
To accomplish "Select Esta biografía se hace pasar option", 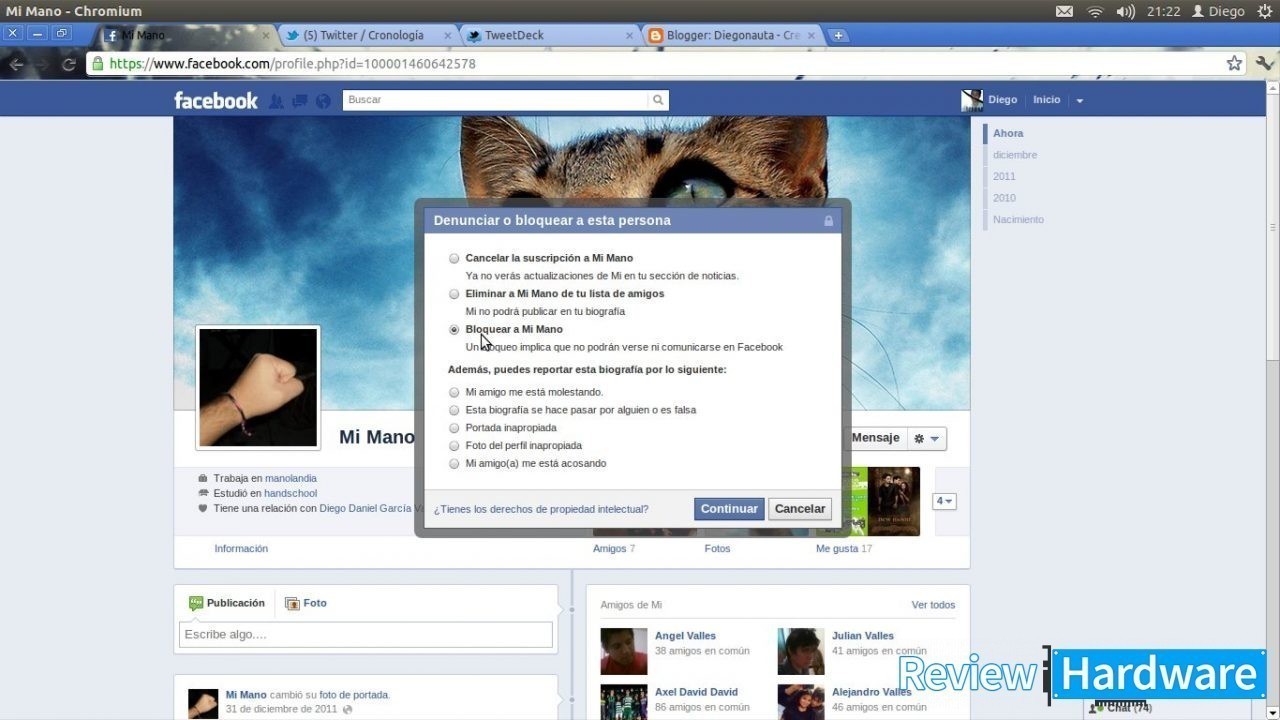I will tap(455, 410).
